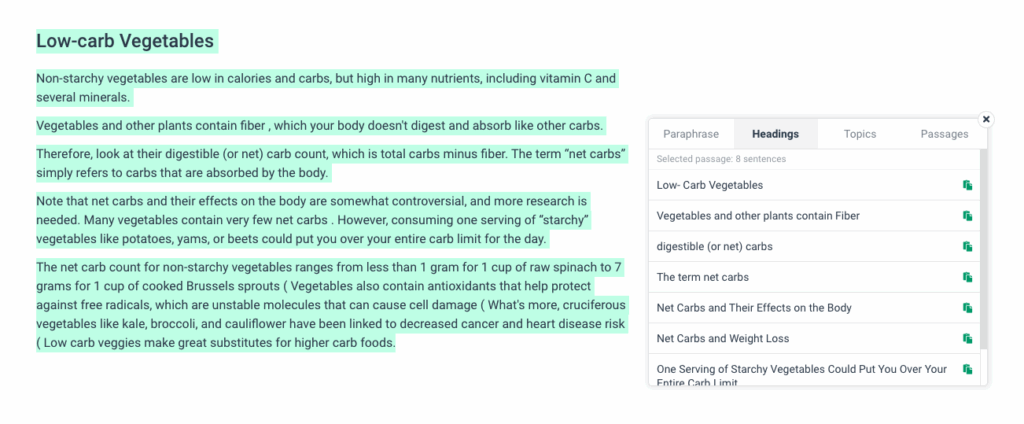The height and width of the screenshot is (424, 1024).
Task: Click the "Low-carb Vegetables" document title
Action: click(x=125, y=41)
